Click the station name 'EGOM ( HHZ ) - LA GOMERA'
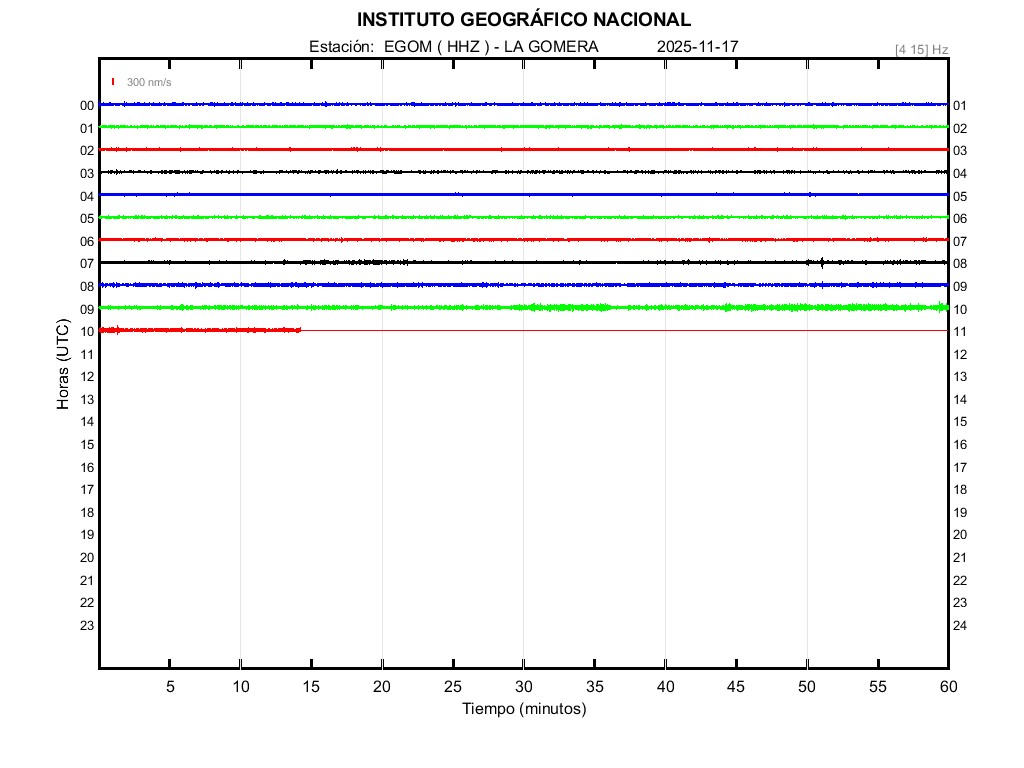 click(x=491, y=47)
